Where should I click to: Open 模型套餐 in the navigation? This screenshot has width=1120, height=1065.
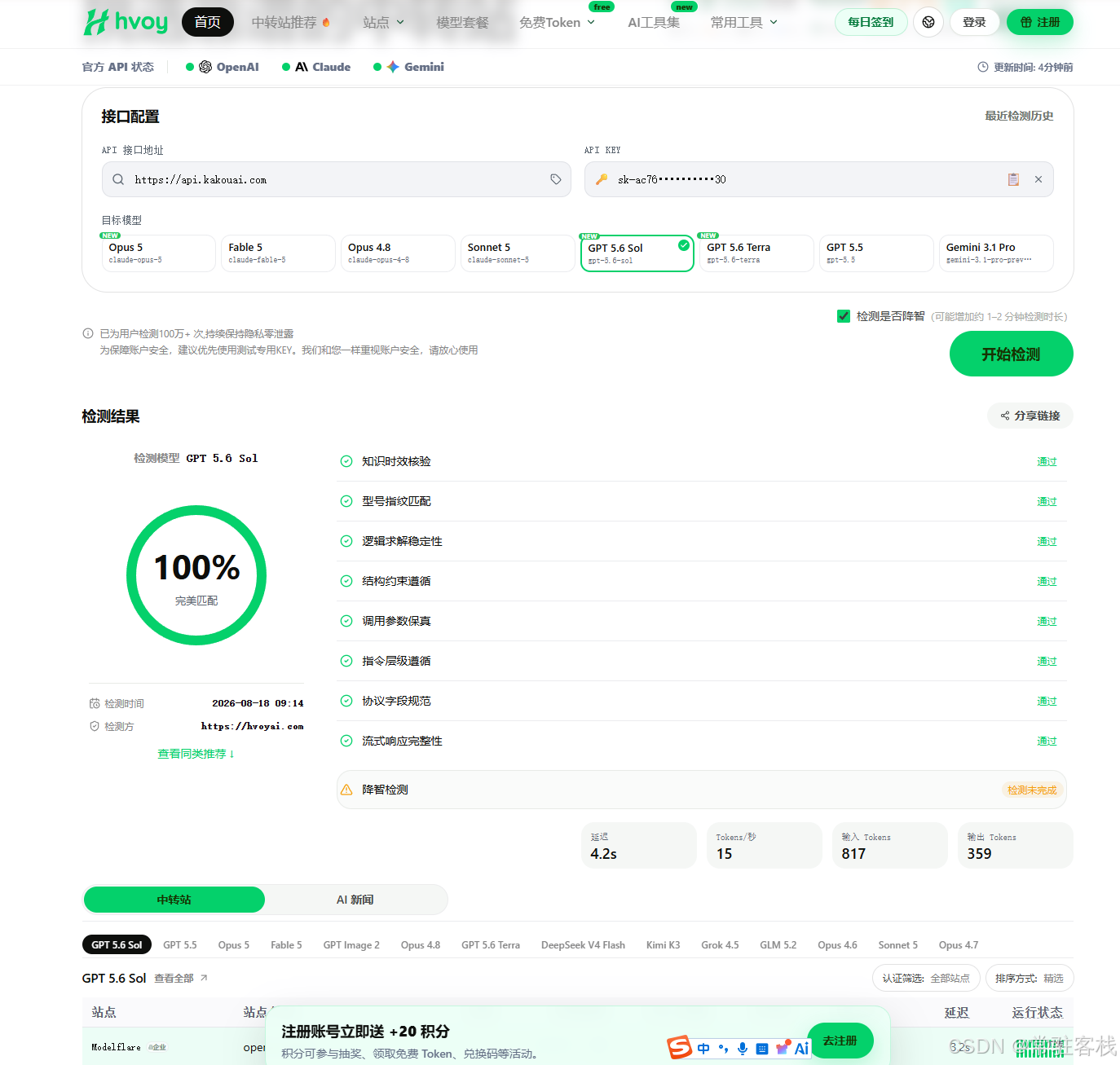(462, 22)
